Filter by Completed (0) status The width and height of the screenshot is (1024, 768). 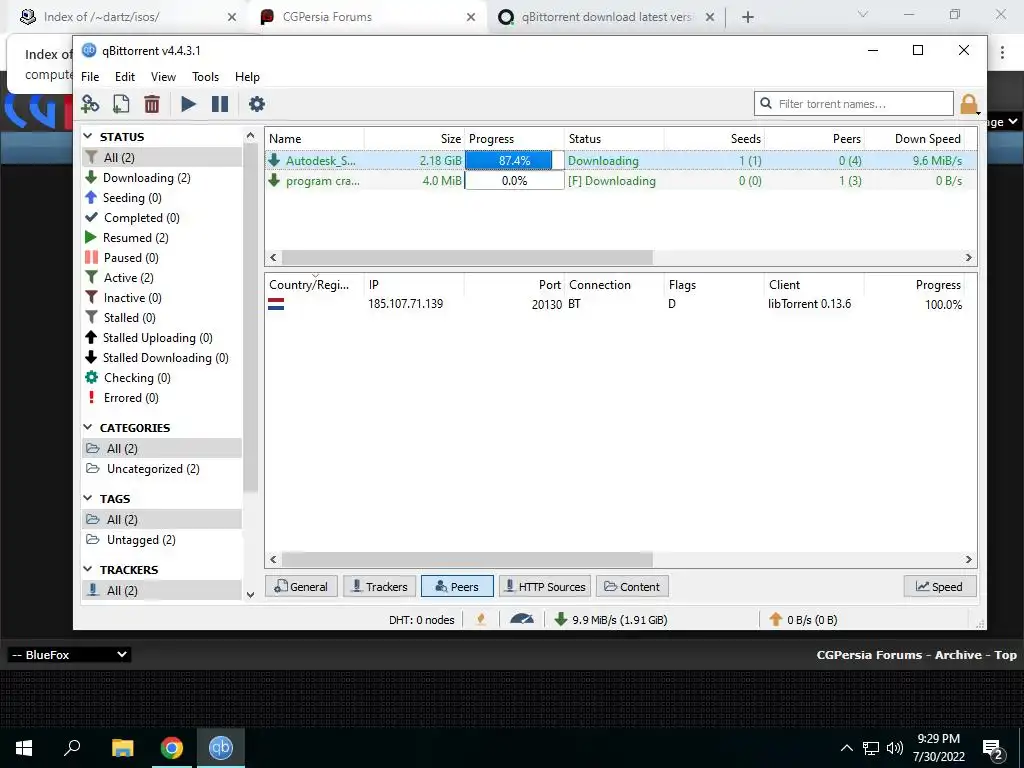click(142, 217)
